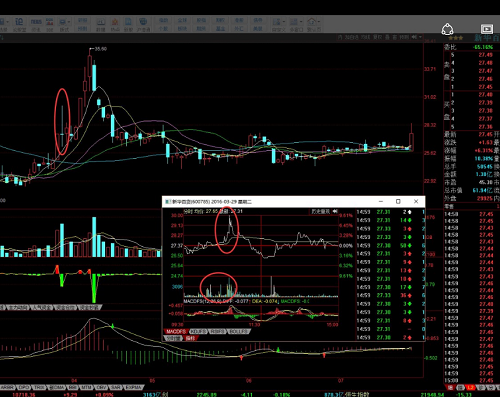Click the 历史回忆 collapse arrow icon
The width and height of the screenshot is (500, 397).
[x=335, y=212]
